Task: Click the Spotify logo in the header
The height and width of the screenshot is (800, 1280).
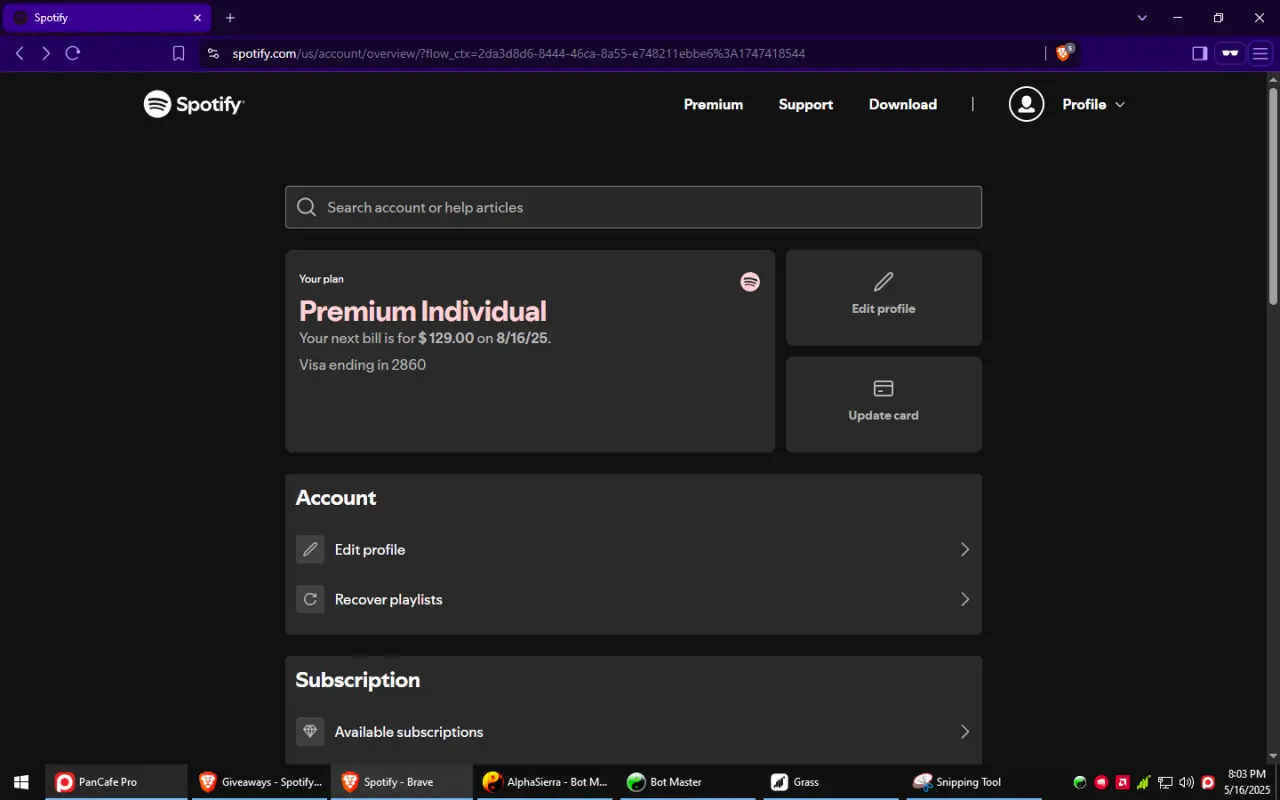Action: [194, 104]
